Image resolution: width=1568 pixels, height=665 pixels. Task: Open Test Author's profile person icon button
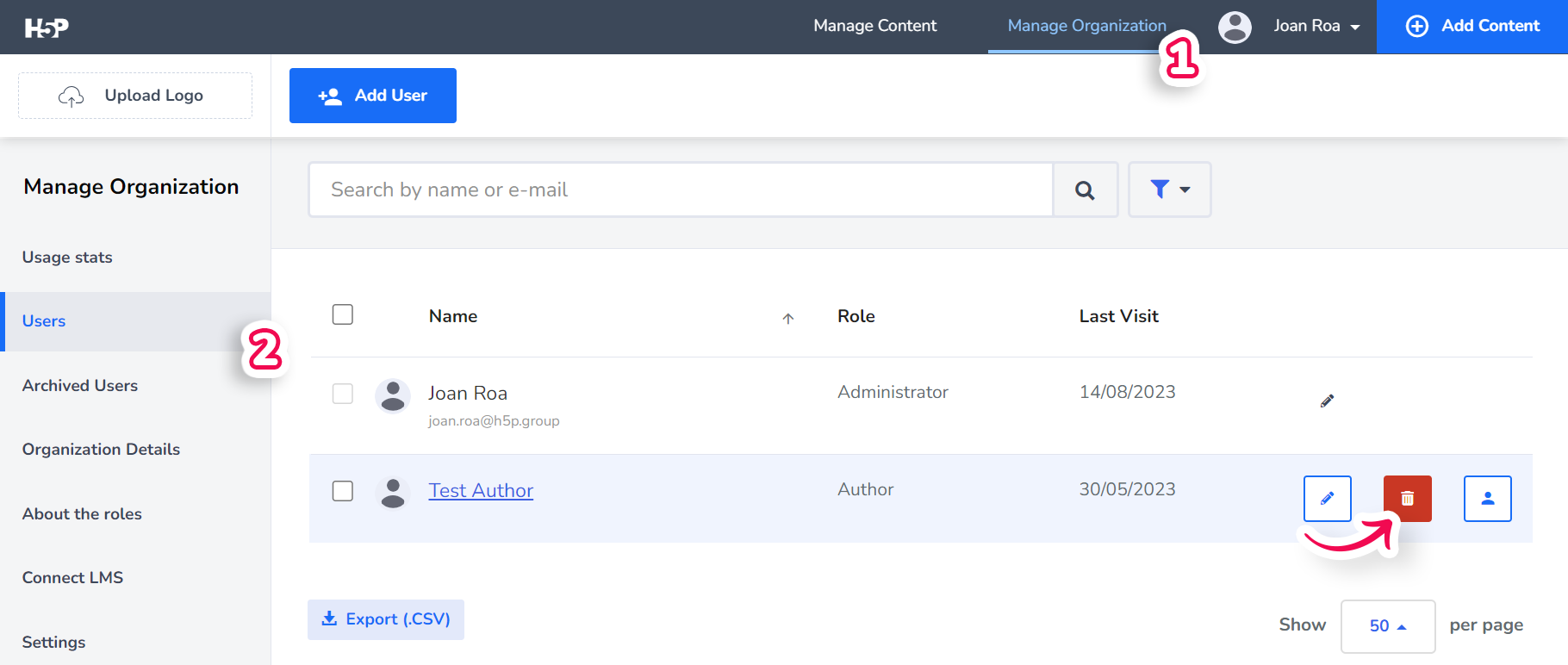coord(1487,499)
